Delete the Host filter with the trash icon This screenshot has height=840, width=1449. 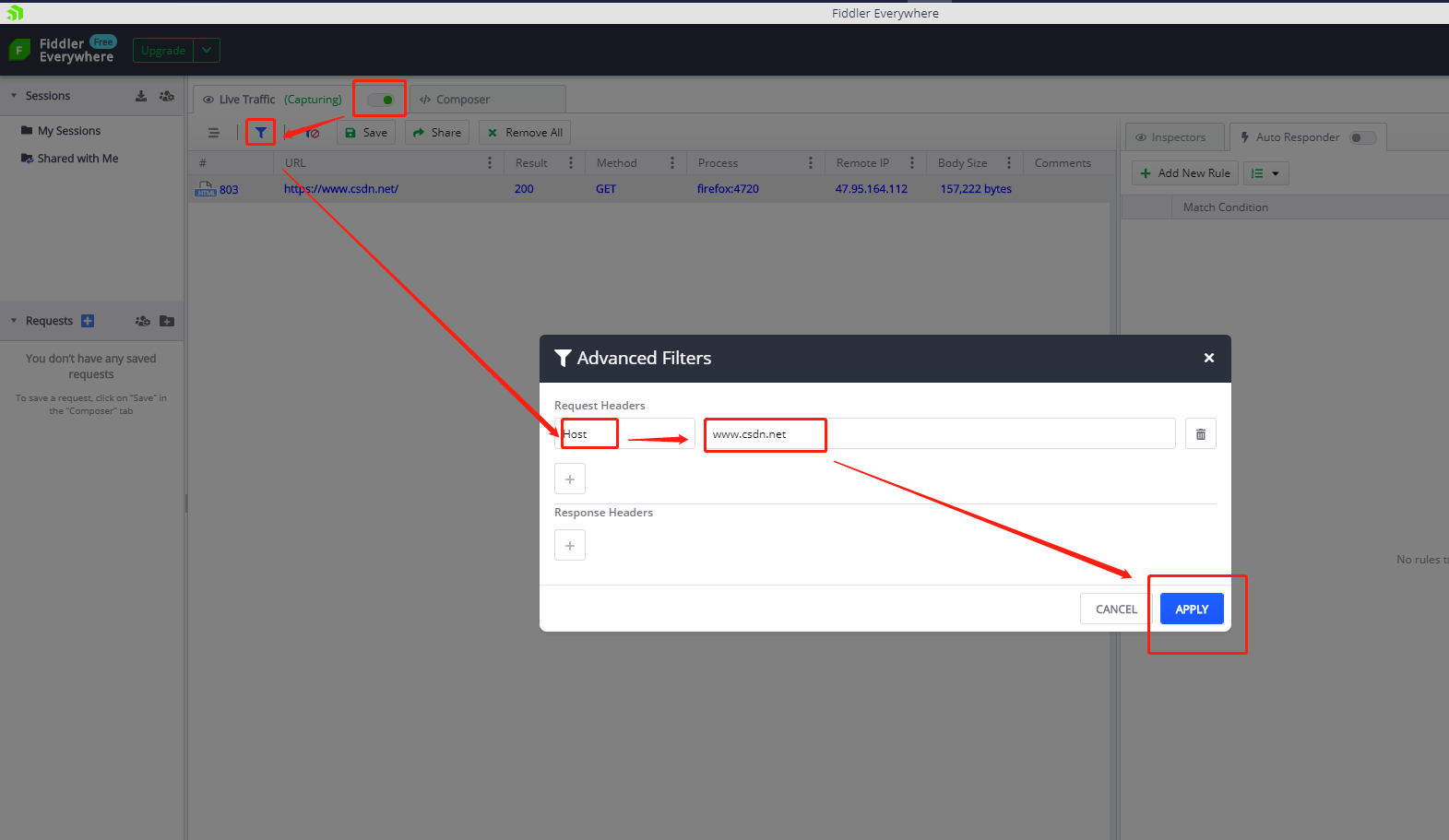1201,433
